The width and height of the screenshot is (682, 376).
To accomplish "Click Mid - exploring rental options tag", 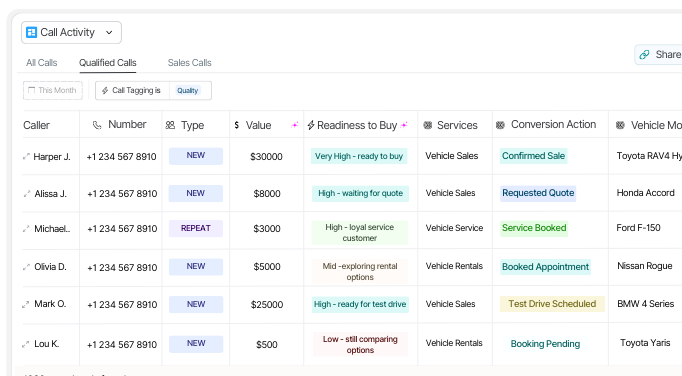I will tap(360, 272).
